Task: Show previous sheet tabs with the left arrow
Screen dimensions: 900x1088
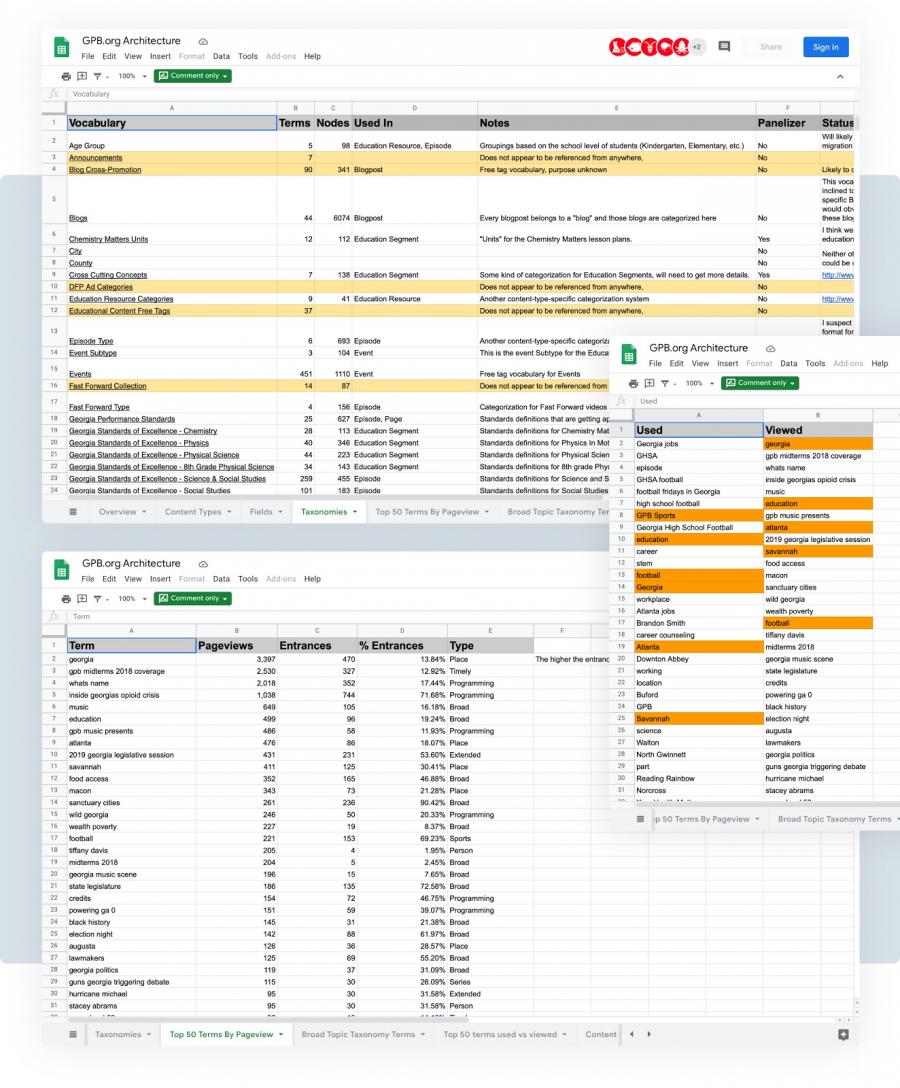Action: point(631,1034)
